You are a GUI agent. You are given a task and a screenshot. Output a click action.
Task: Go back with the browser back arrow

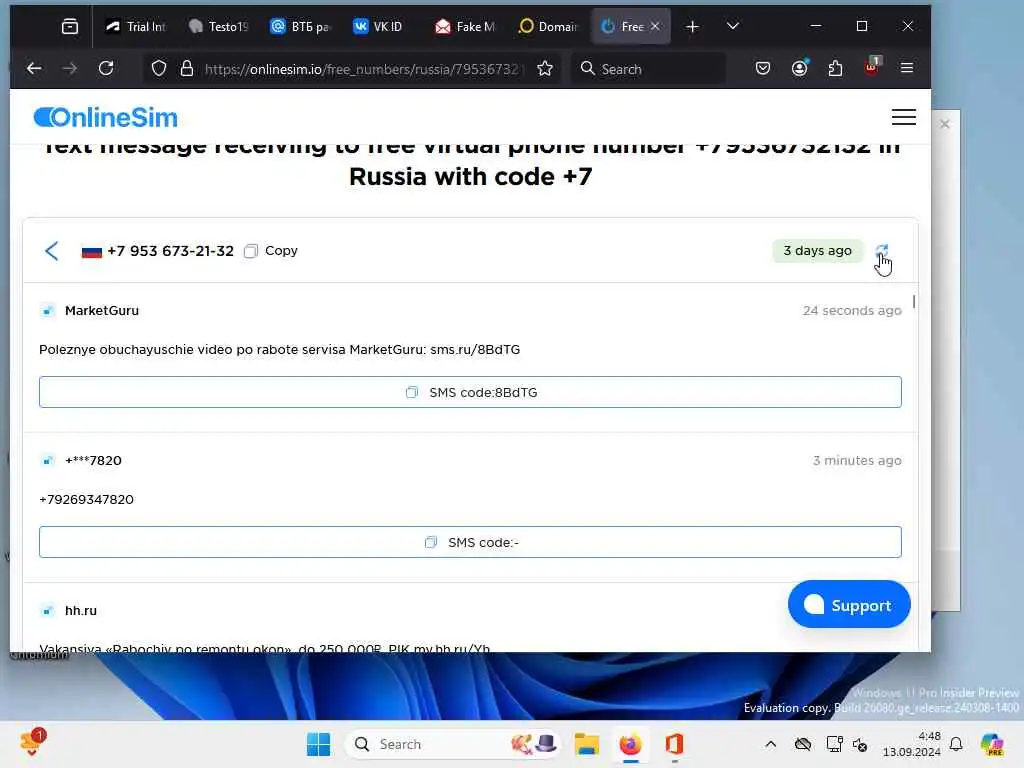tap(34, 69)
